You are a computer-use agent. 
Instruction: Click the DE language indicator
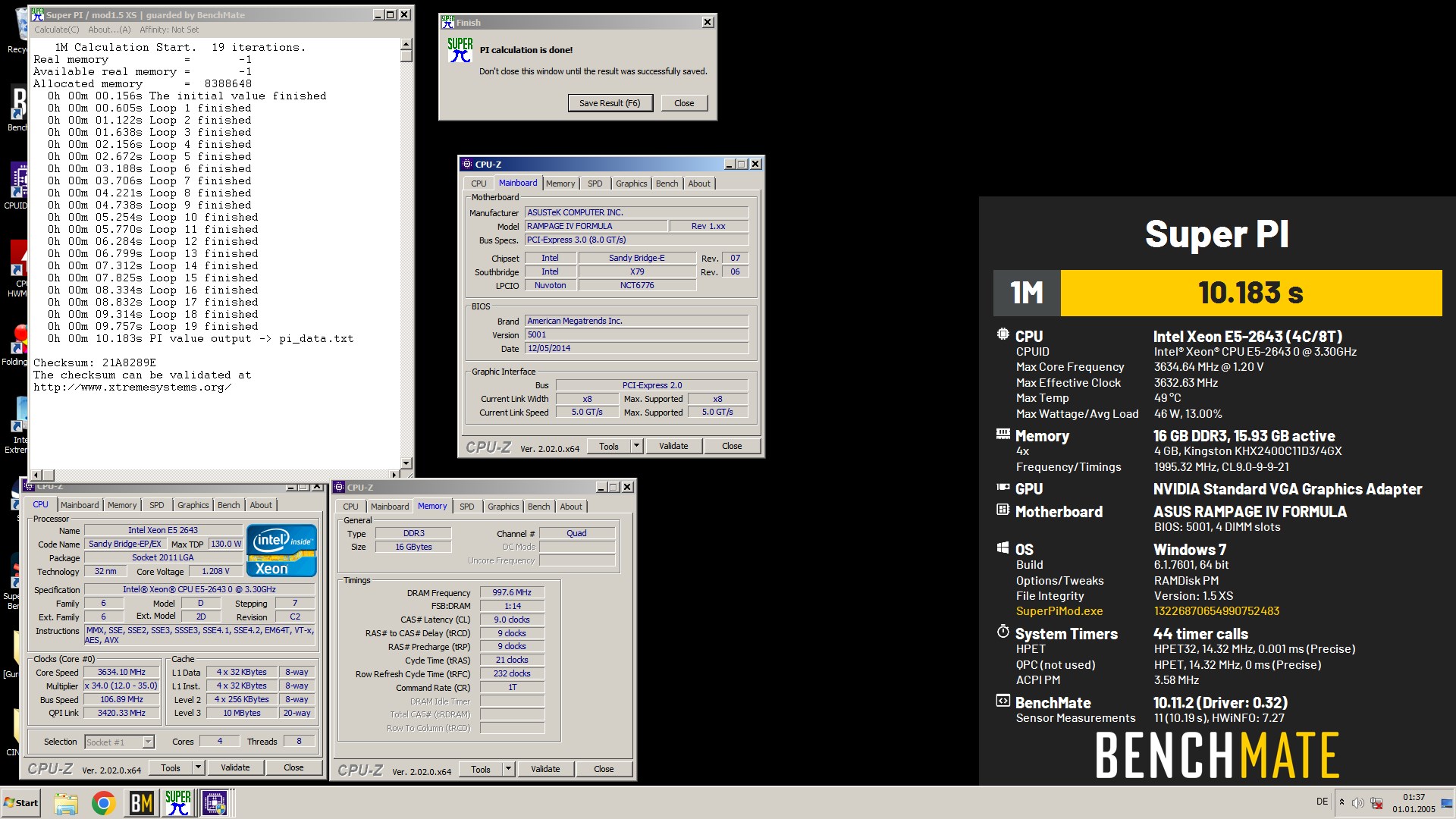(1322, 802)
